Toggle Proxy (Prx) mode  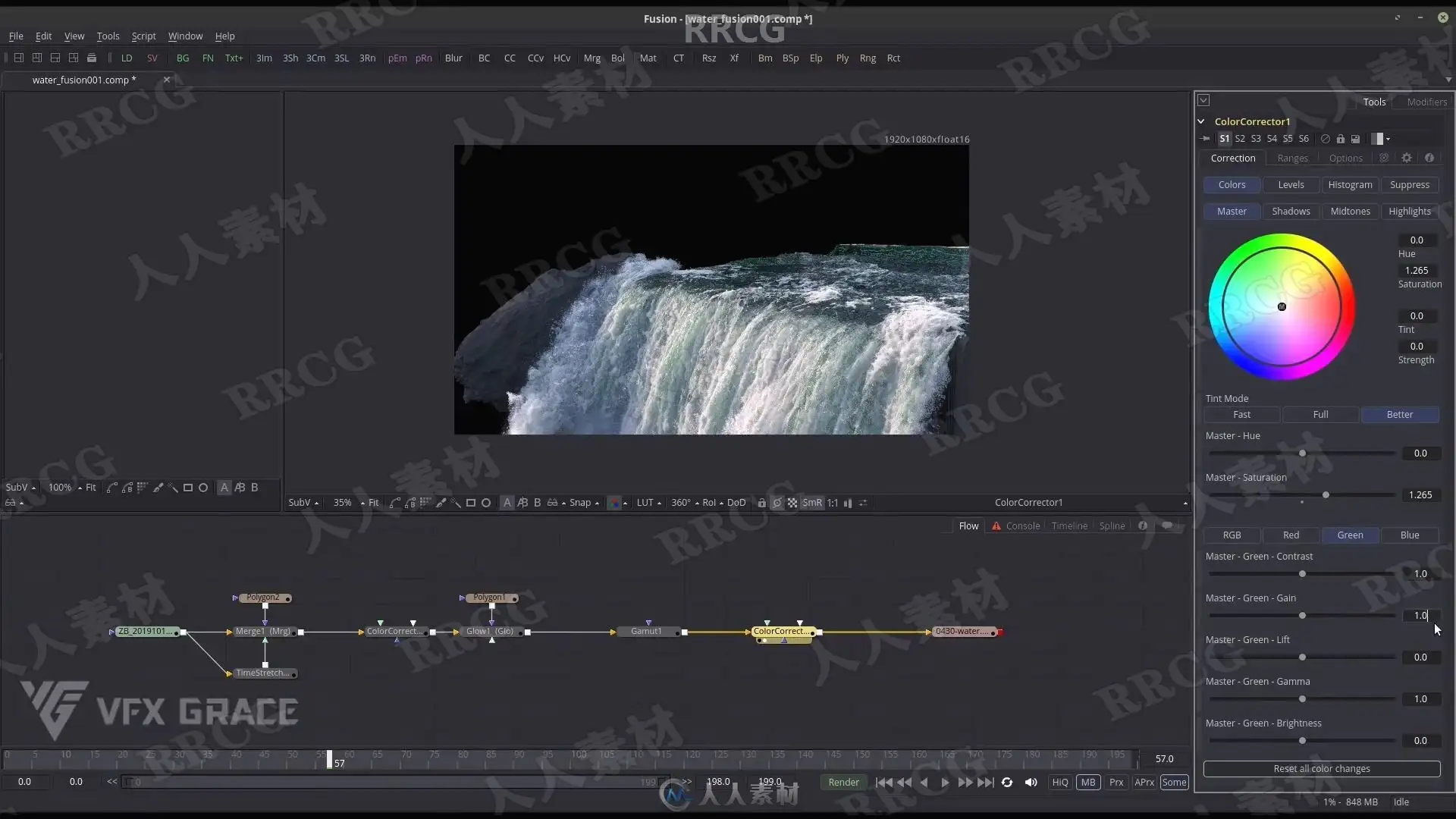click(x=1116, y=783)
